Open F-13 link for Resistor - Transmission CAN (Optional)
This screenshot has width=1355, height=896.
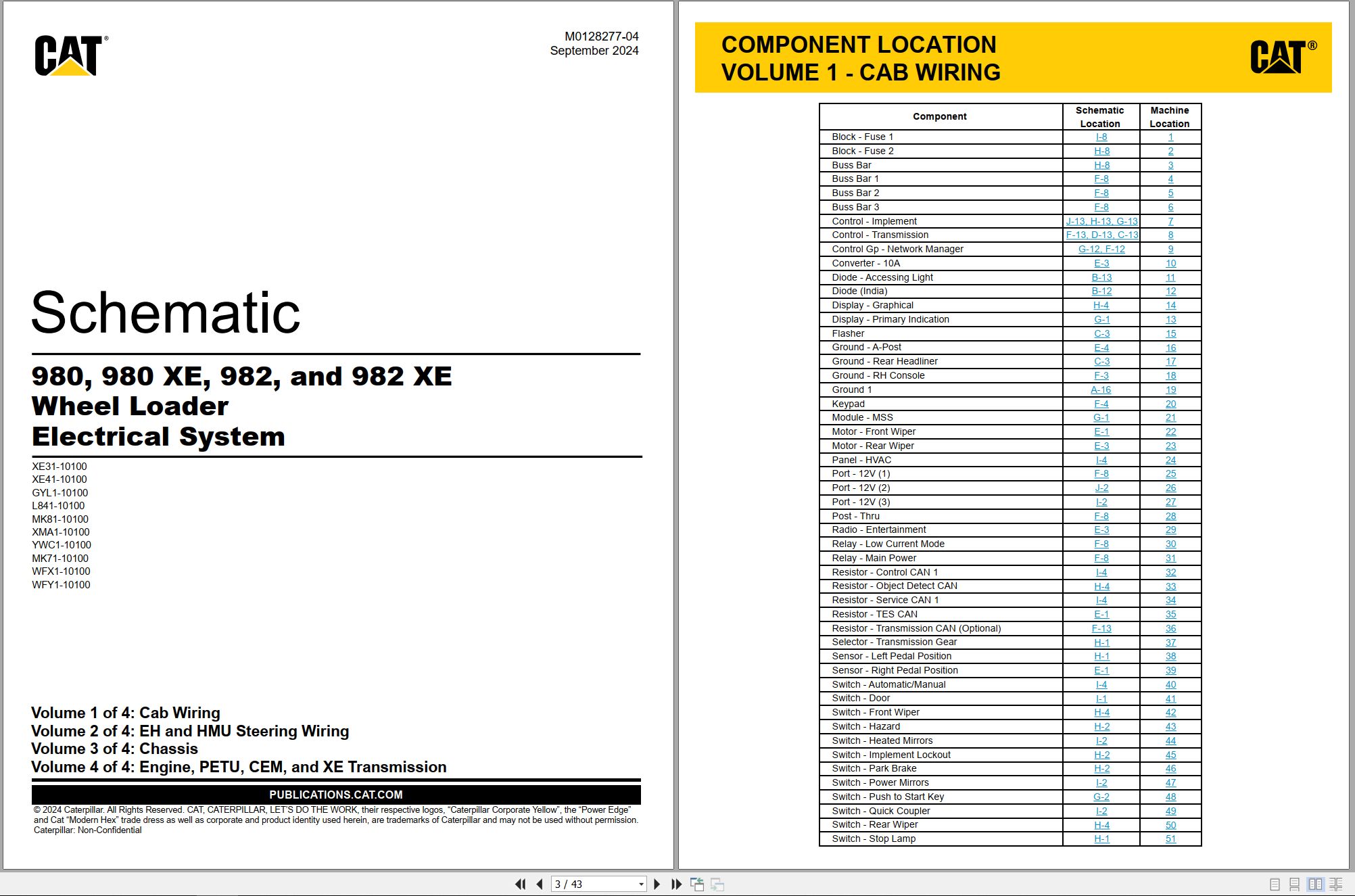tap(1101, 628)
